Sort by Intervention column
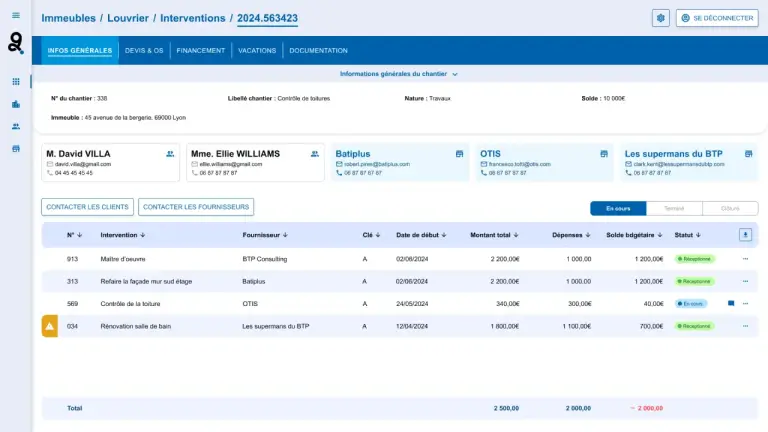Image resolution: width=768 pixels, height=432 pixels. [123, 235]
